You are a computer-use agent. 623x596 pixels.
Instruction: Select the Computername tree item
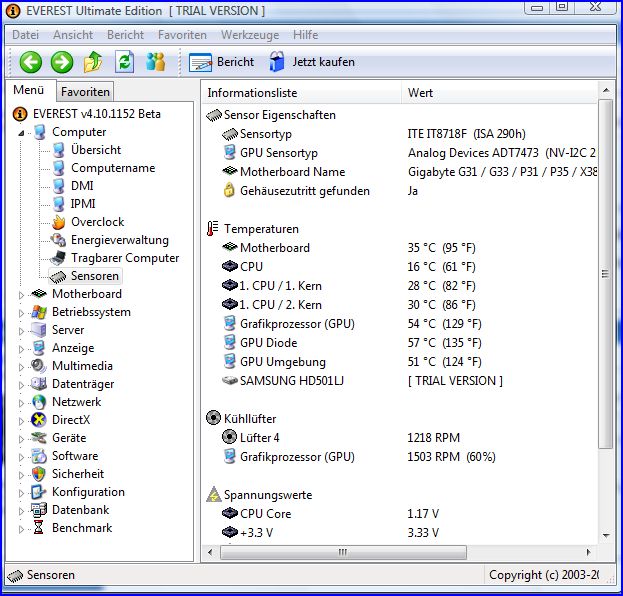click(113, 168)
